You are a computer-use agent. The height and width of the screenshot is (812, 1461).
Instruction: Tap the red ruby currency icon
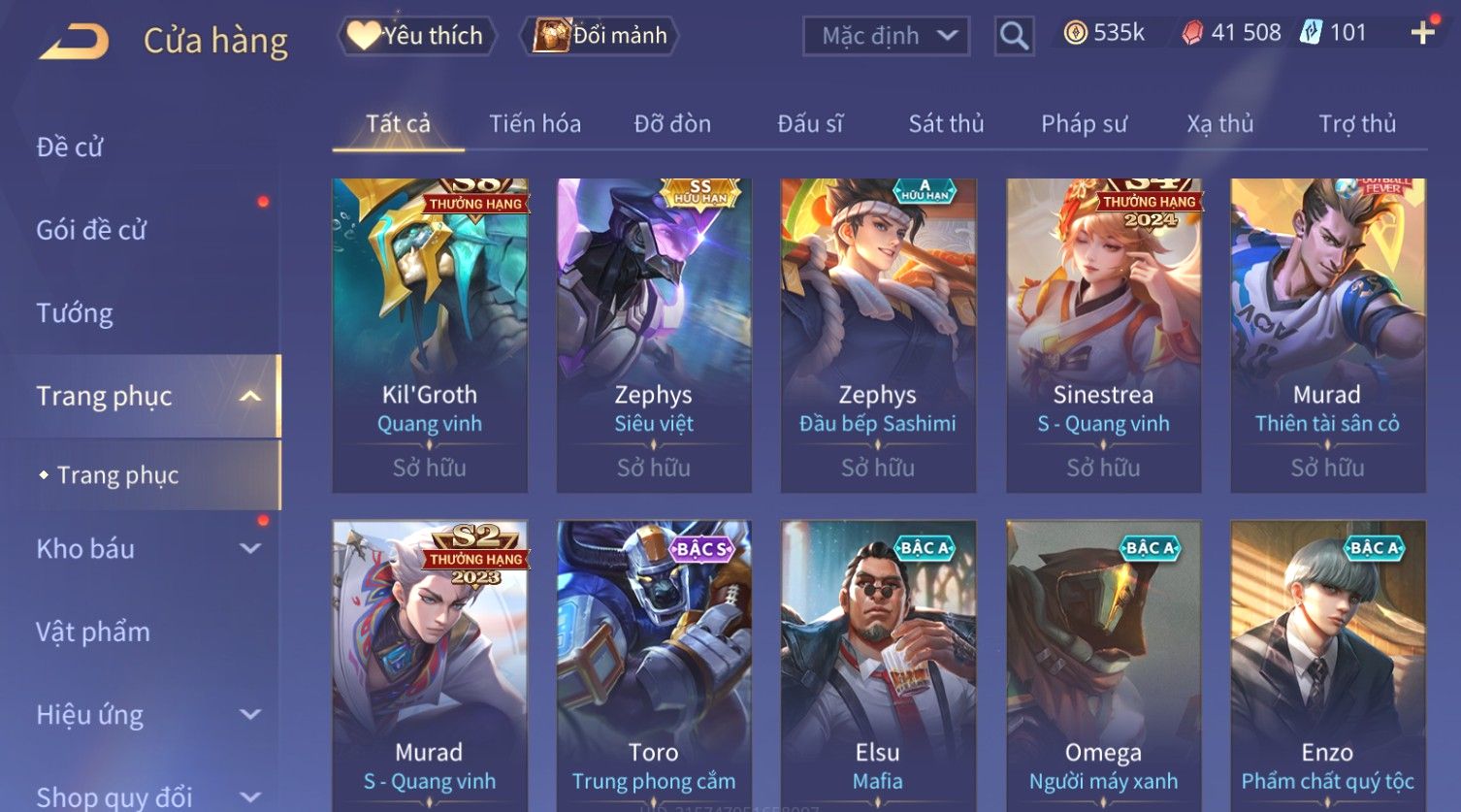(1192, 34)
